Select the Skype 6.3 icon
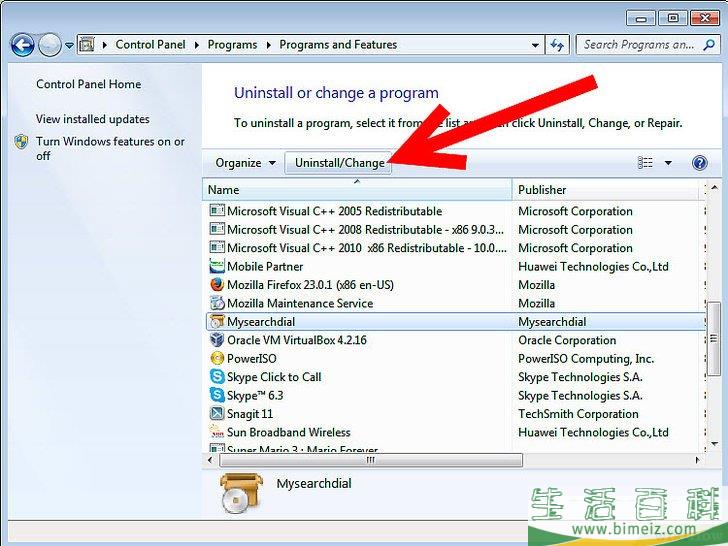Image resolution: width=728 pixels, height=546 pixels. pyautogui.click(x=217, y=395)
